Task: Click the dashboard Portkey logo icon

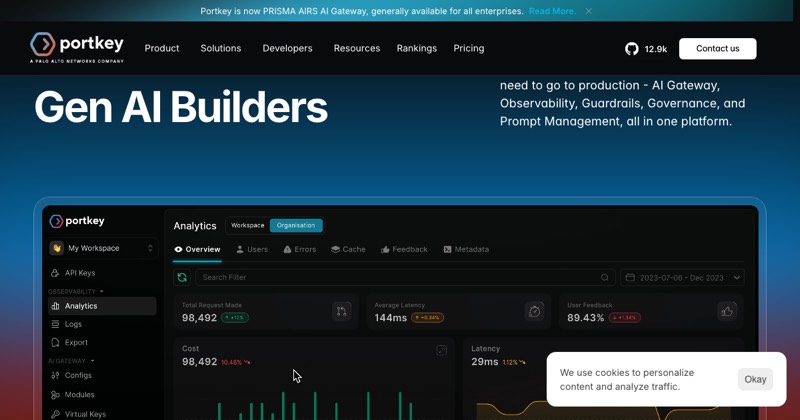Action: 56,221
